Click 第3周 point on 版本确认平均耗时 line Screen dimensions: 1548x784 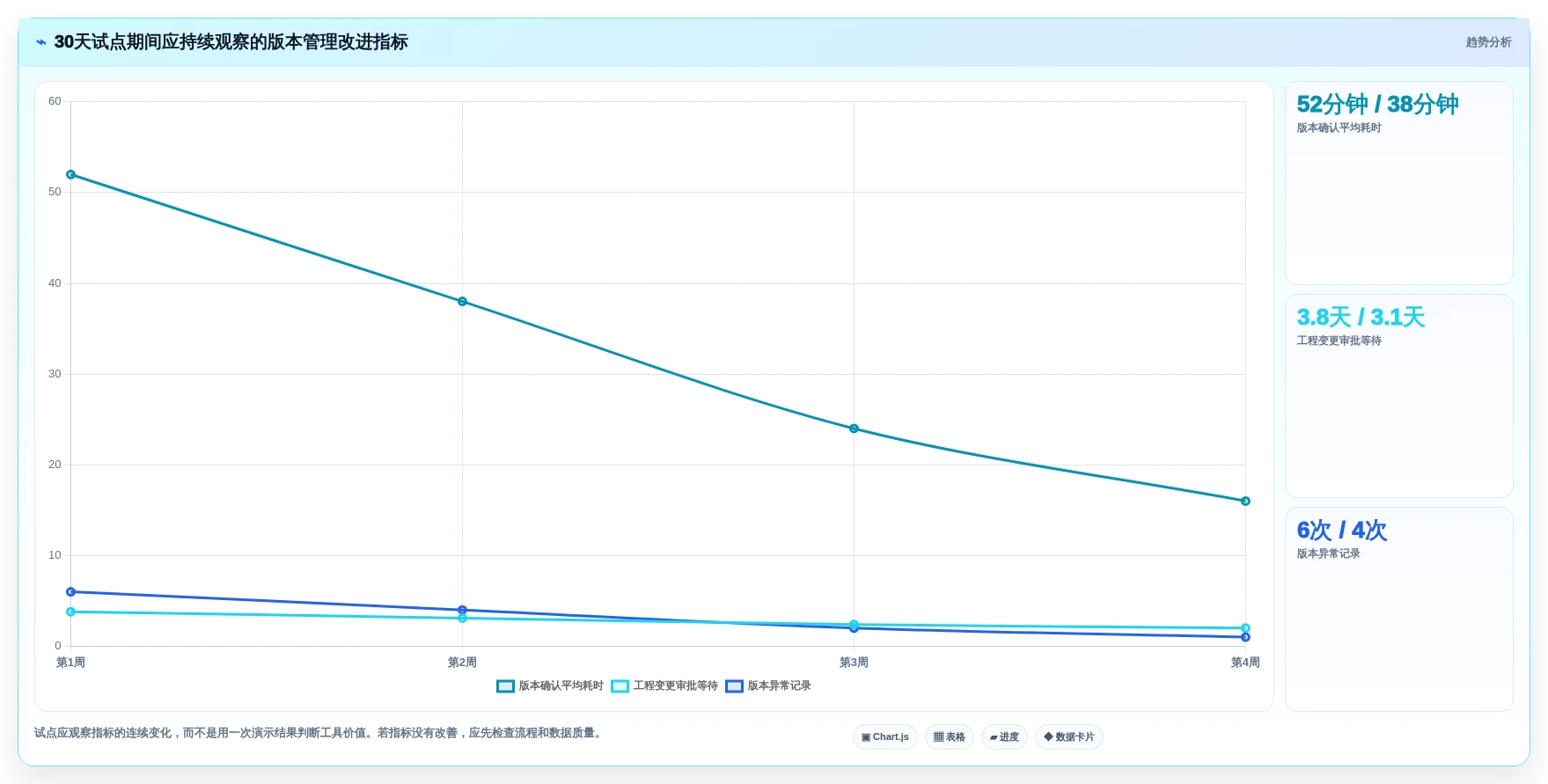tap(854, 429)
